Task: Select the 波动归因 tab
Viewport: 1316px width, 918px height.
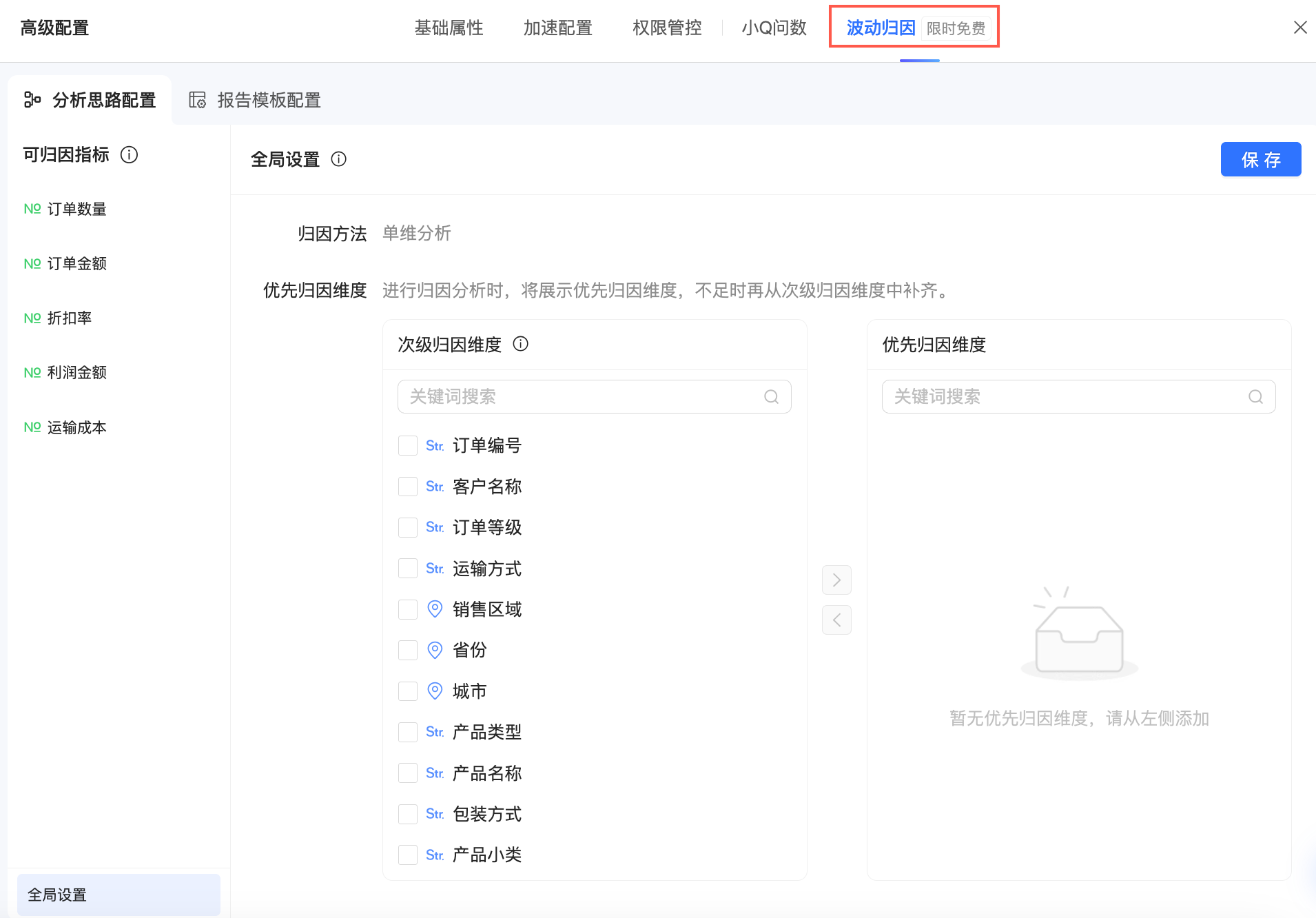Action: (x=881, y=28)
